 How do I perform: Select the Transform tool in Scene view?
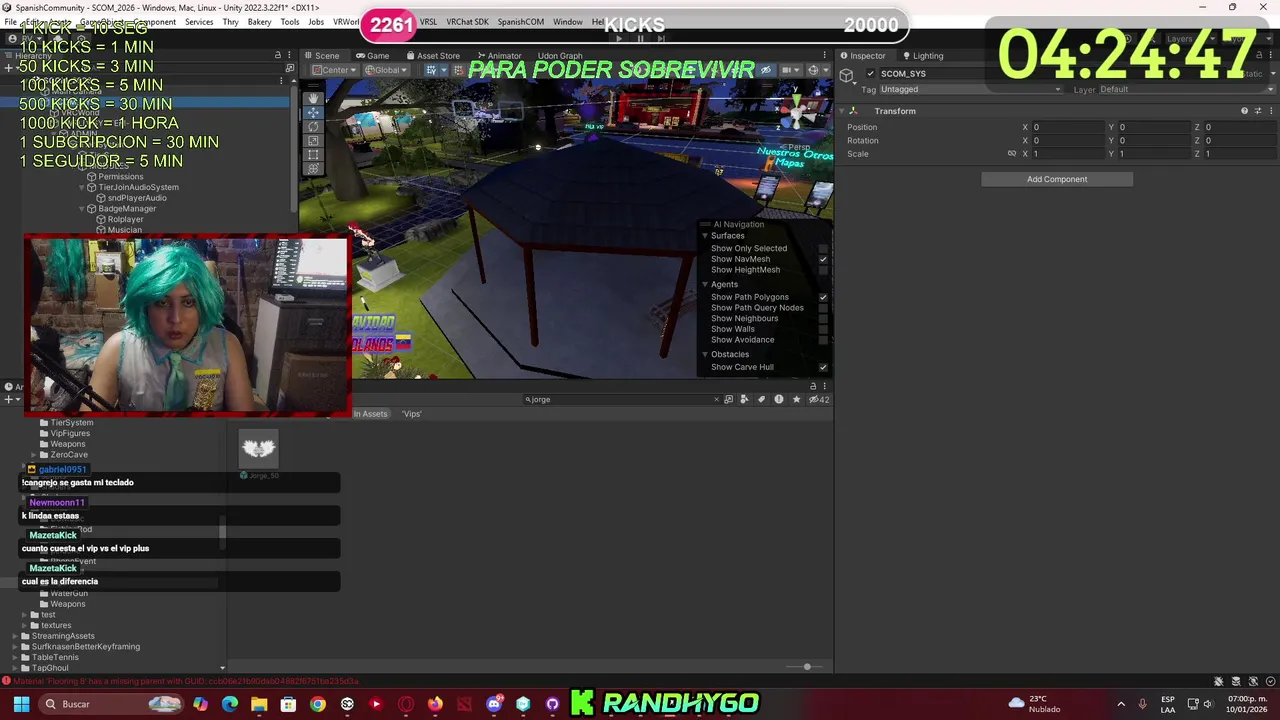click(313, 168)
